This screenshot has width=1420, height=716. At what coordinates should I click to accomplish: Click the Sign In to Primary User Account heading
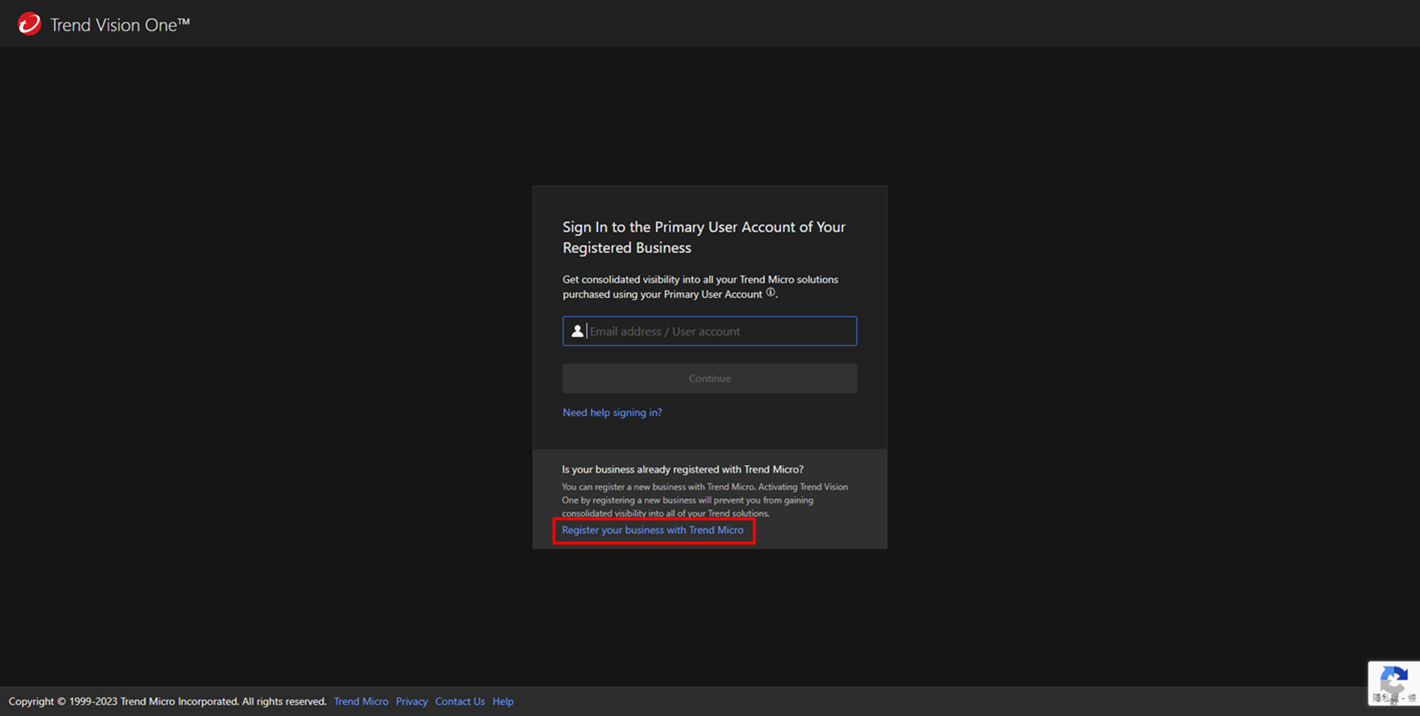(703, 237)
